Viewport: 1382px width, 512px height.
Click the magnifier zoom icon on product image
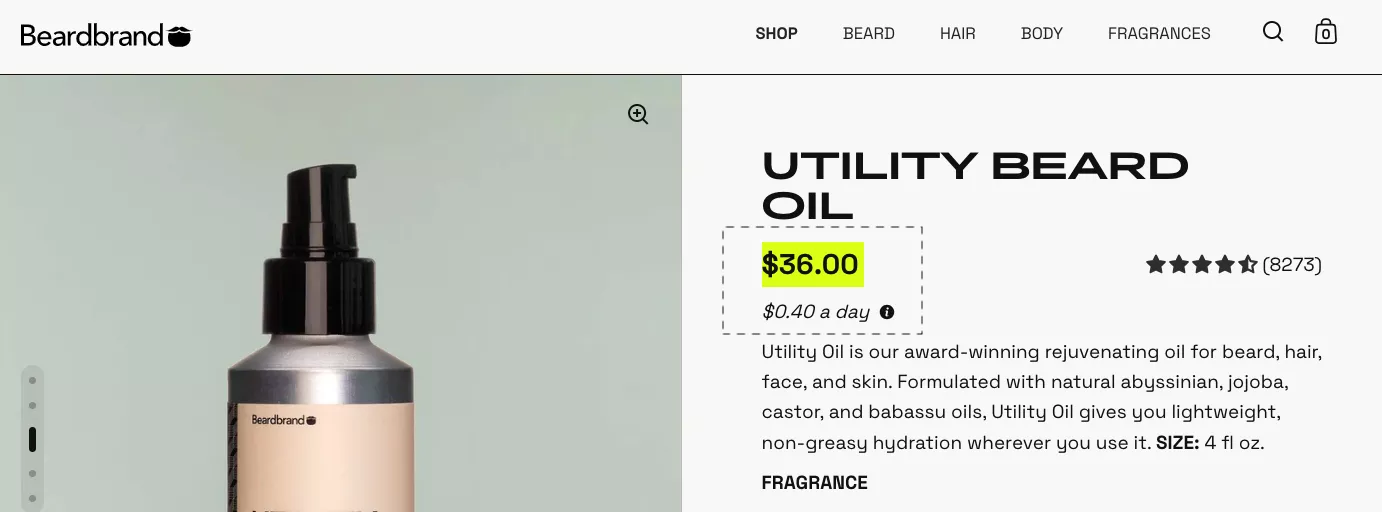[638, 114]
